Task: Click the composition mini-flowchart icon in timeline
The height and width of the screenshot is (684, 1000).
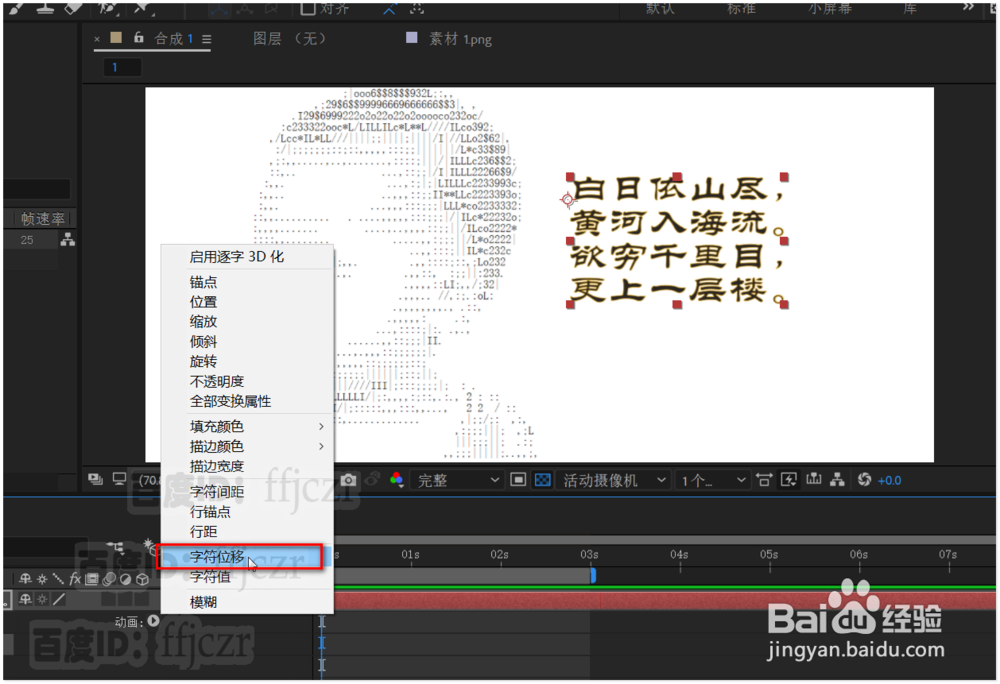Action: click(116, 548)
